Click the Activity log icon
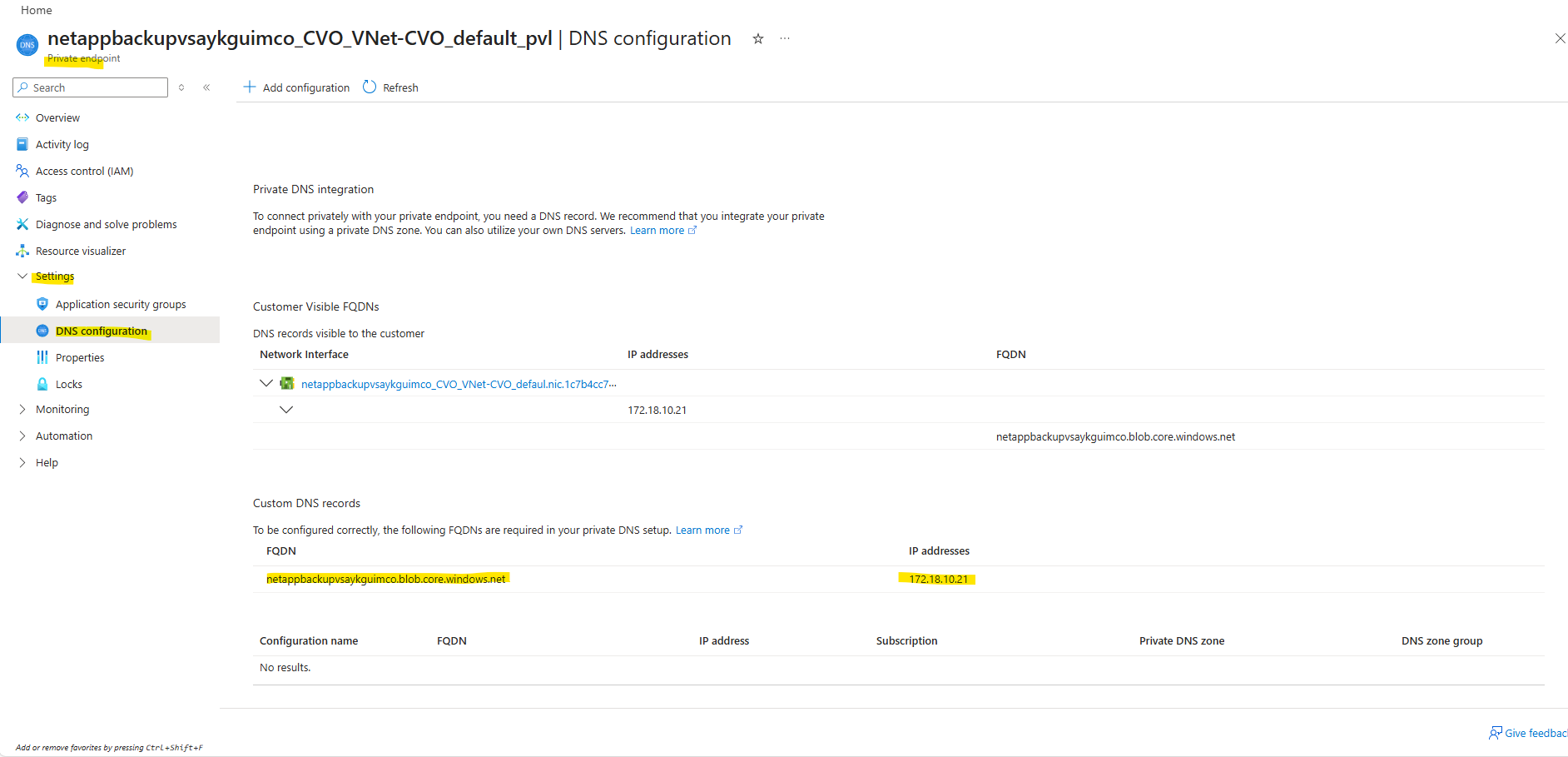Screen dimensions: 1568x757 (x=22, y=144)
